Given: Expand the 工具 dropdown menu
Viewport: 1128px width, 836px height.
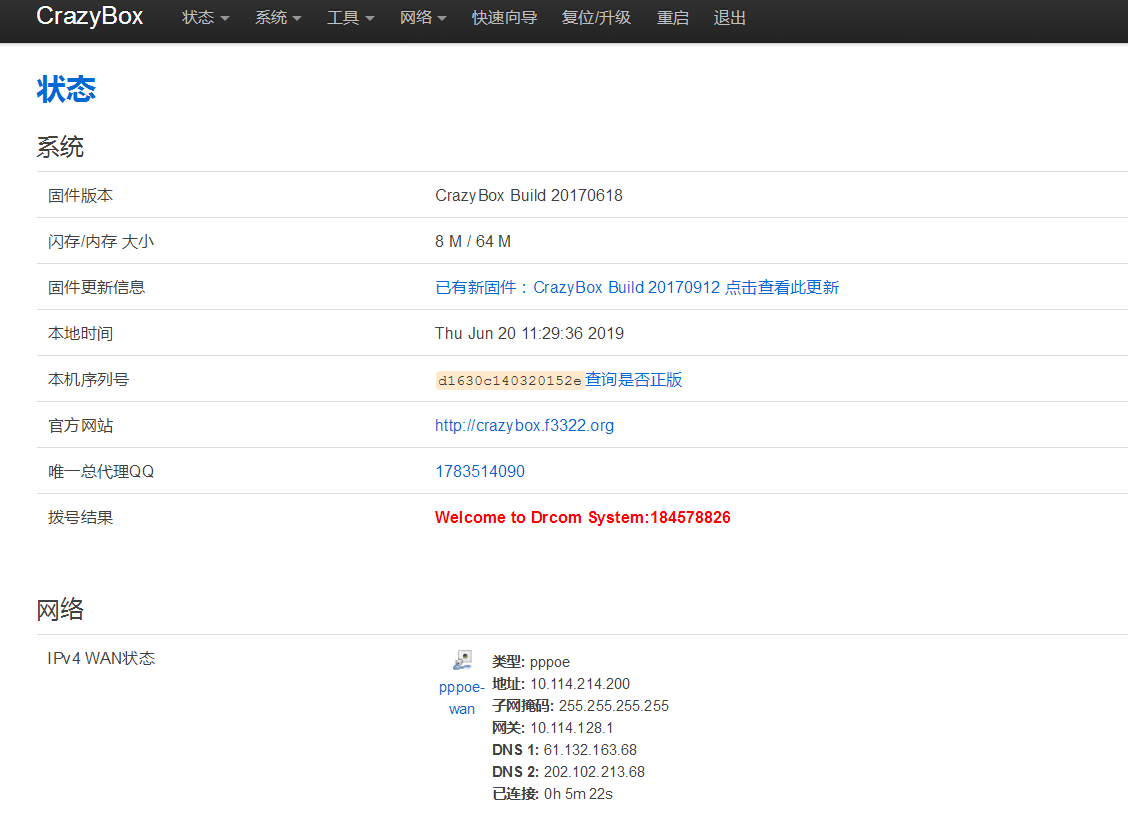Looking at the screenshot, I should click(350, 18).
